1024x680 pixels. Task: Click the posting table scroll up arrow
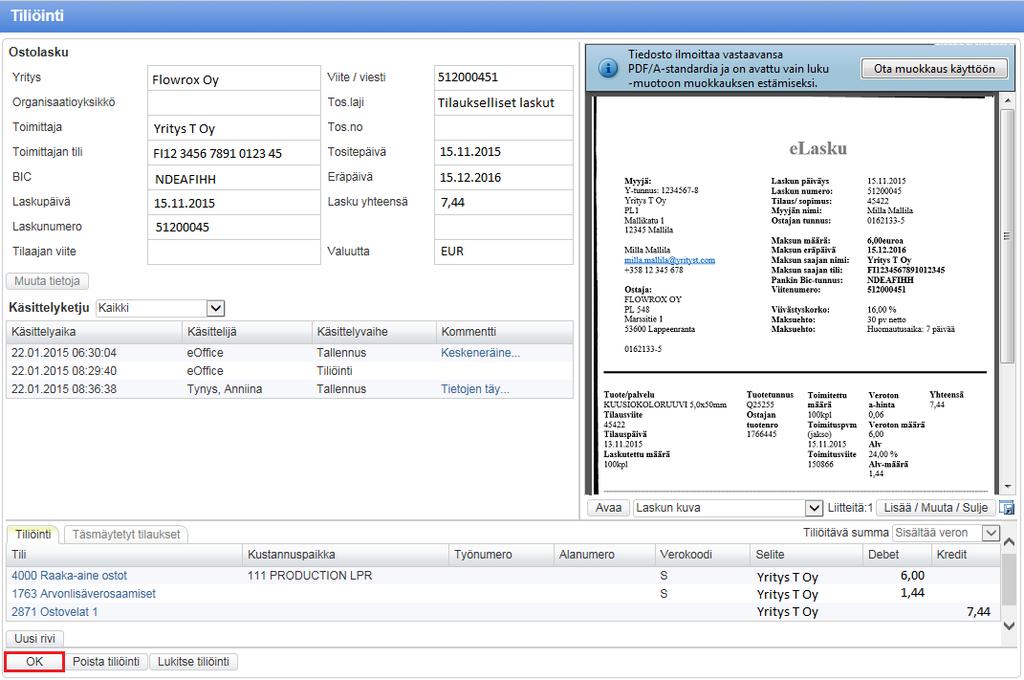1009,542
